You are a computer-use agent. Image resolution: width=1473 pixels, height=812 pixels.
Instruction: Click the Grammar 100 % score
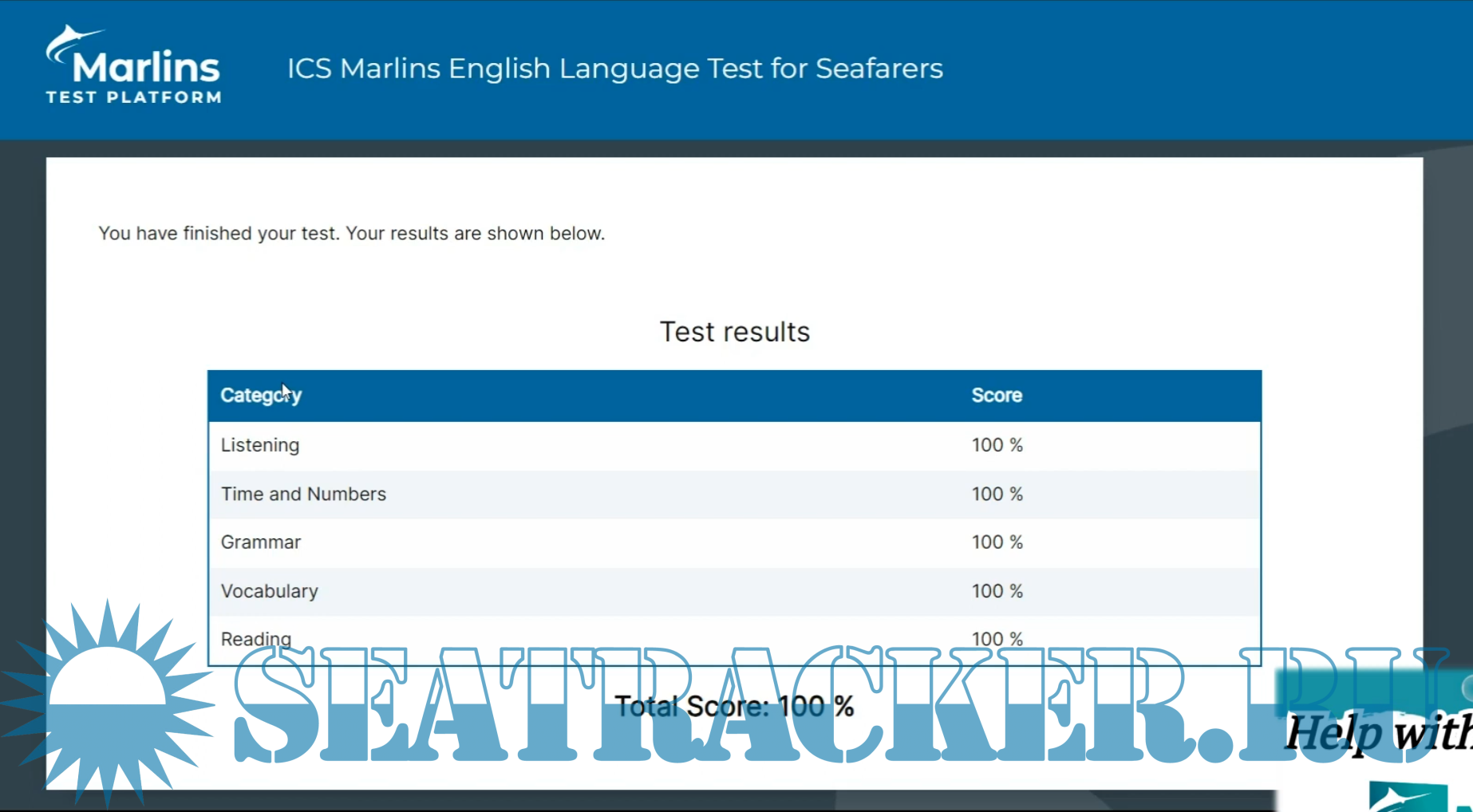click(x=997, y=542)
